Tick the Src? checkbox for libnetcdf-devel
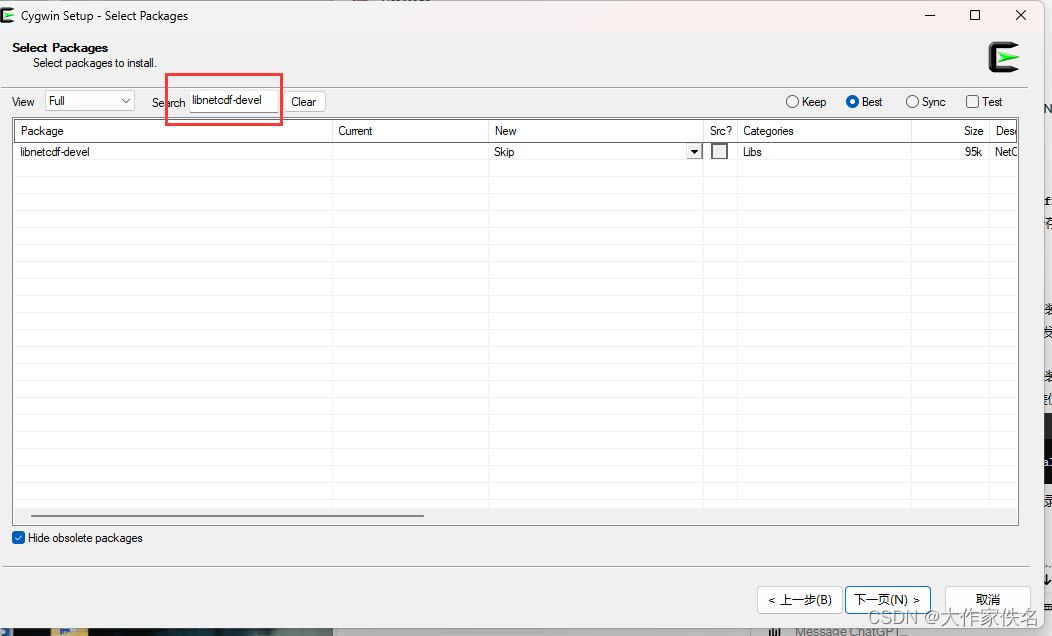Viewport: 1052px width, 636px height. pos(719,152)
